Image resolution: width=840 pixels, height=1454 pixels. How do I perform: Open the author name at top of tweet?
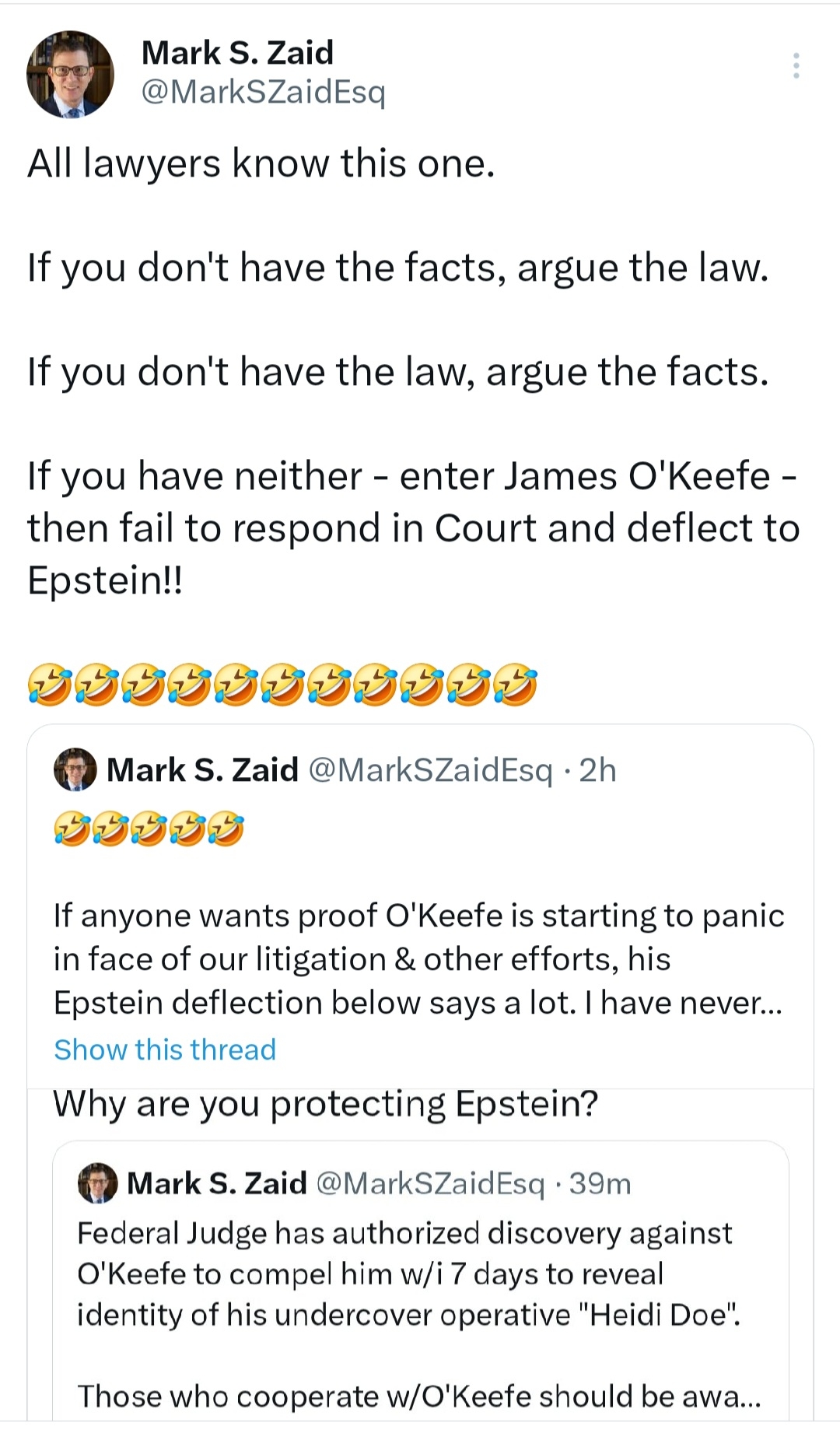coord(237,53)
